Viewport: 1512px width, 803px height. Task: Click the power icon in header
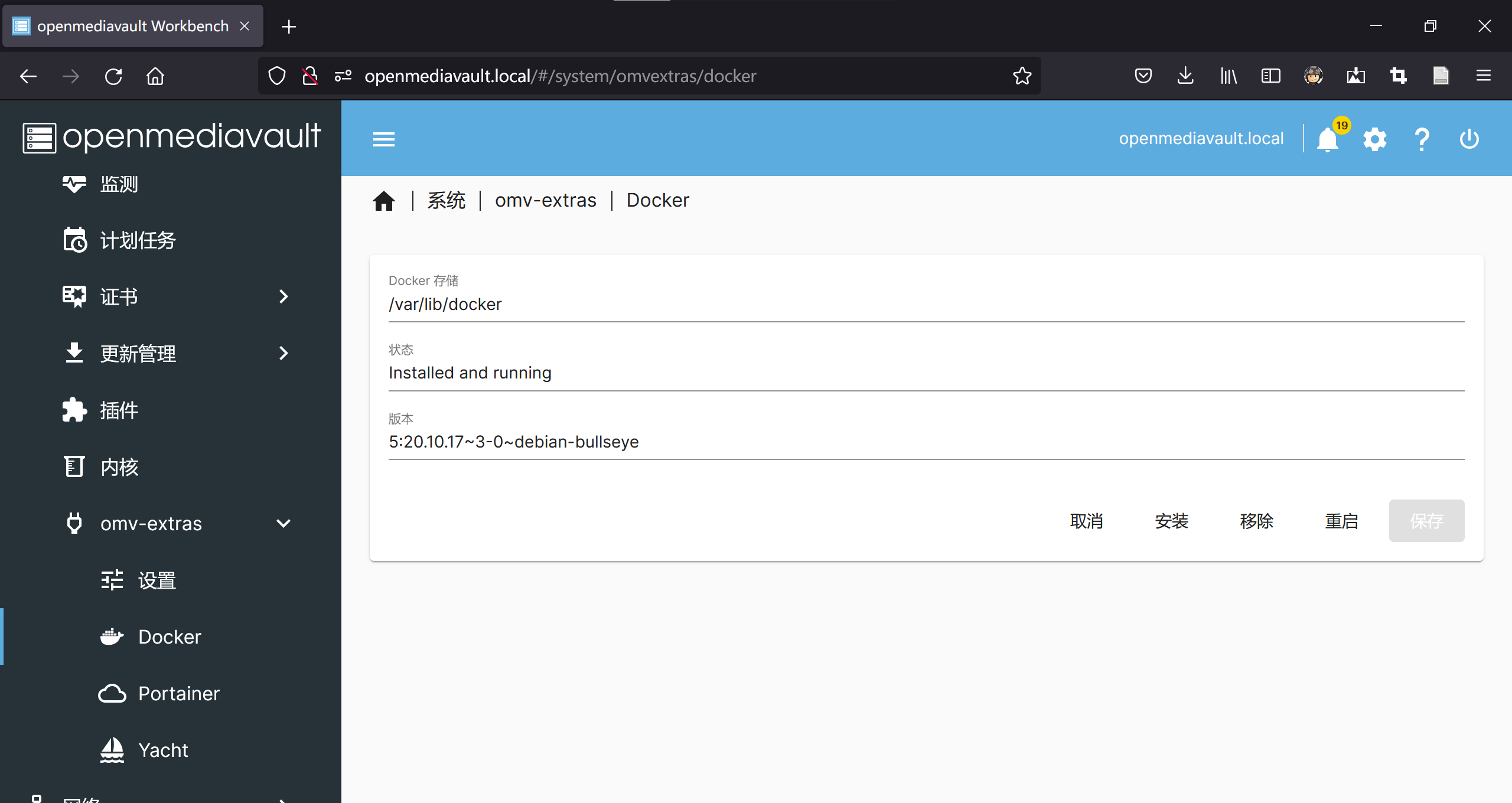[x=1469, y=139]
